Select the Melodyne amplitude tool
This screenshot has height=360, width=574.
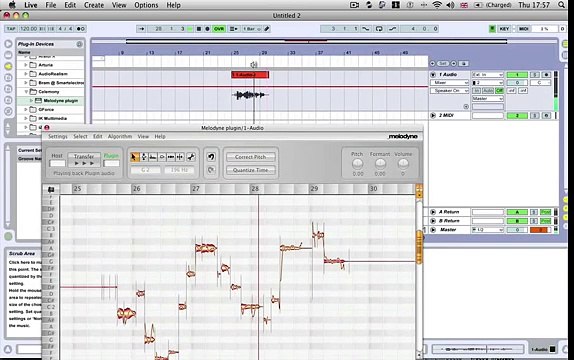(x=162, y=157)
